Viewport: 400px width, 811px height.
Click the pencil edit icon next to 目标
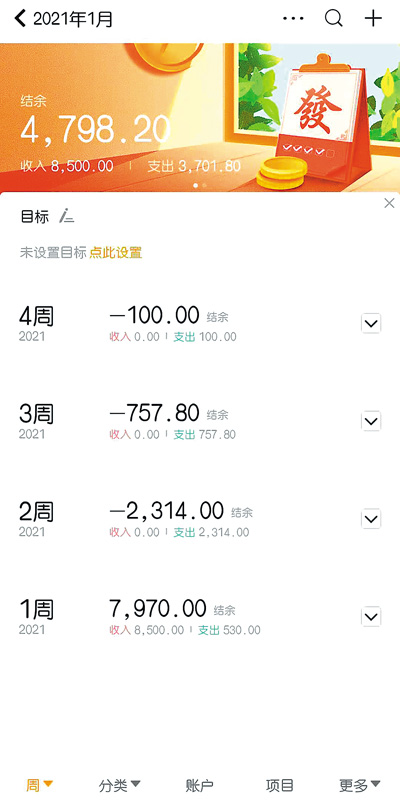click(x=66, y=216)
